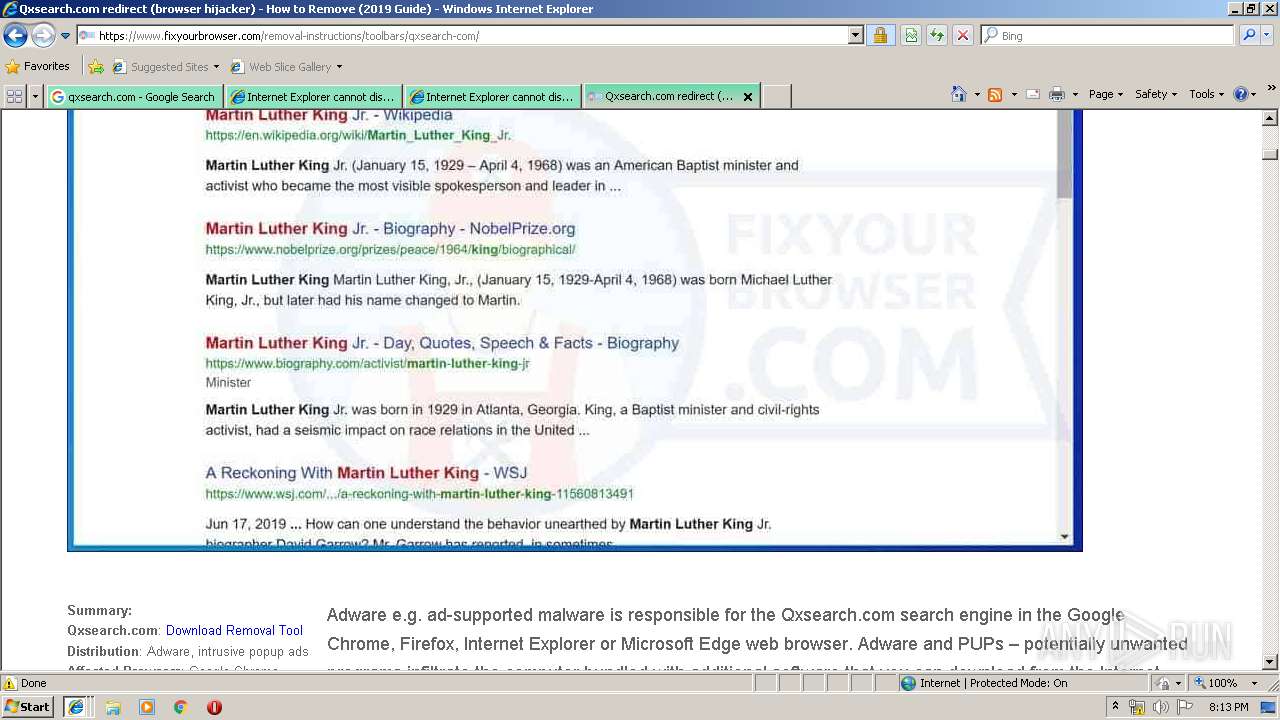Open search provider dropdown arrow
This screenshot has width=1280, height=720.
click(x=1267, y=36)
